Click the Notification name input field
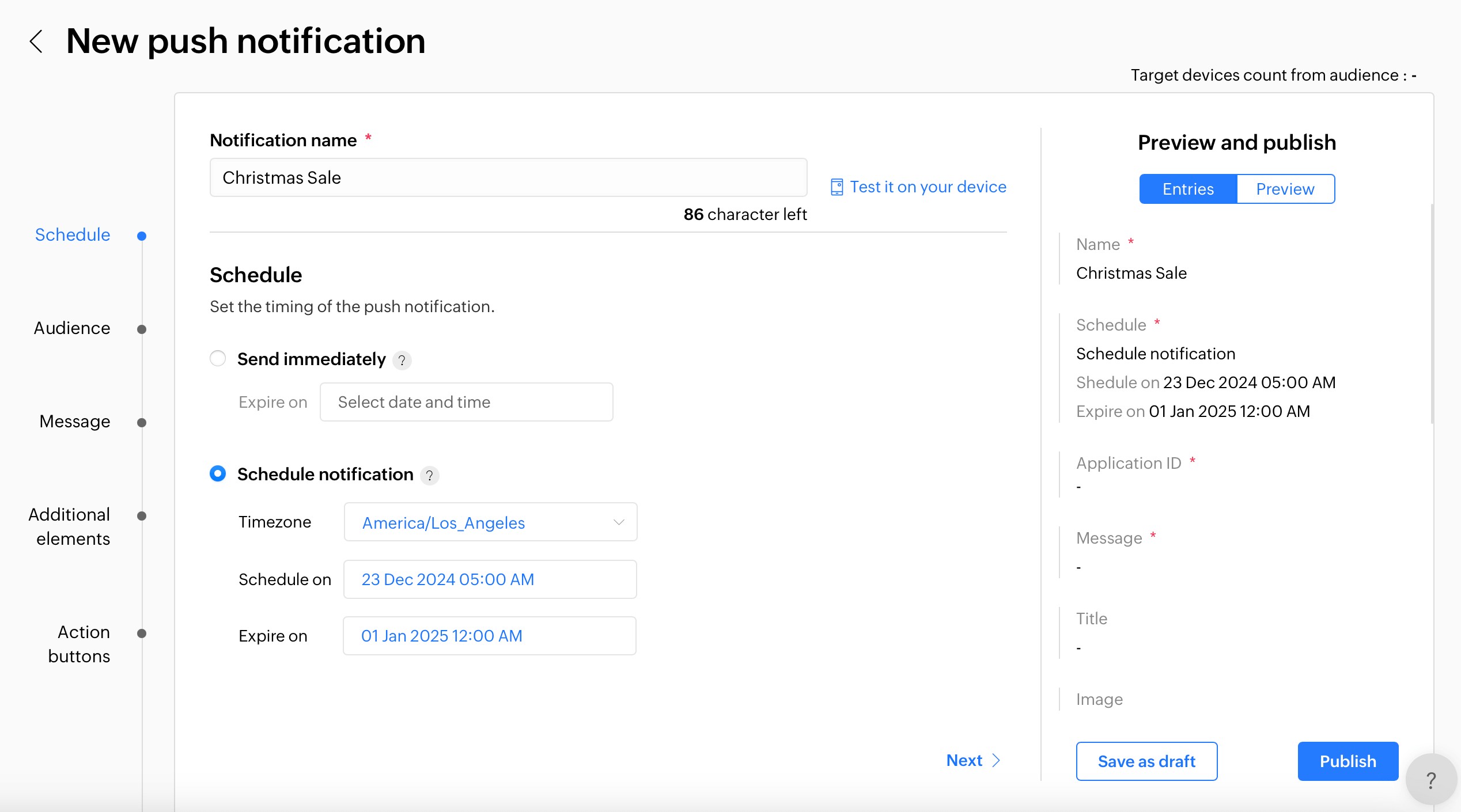 (x=508, y=178)
